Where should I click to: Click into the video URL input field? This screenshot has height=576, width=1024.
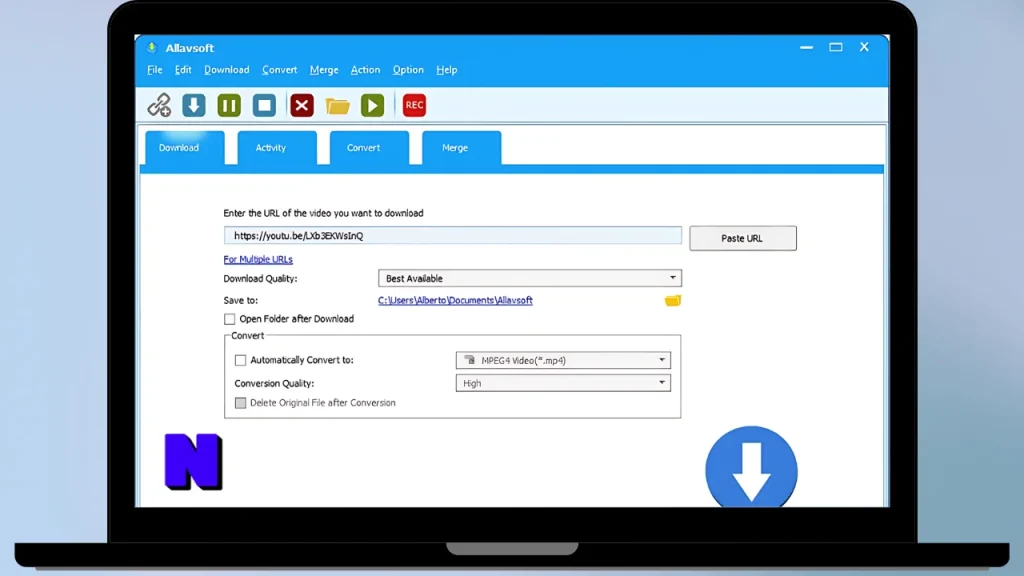click(453, 236)
